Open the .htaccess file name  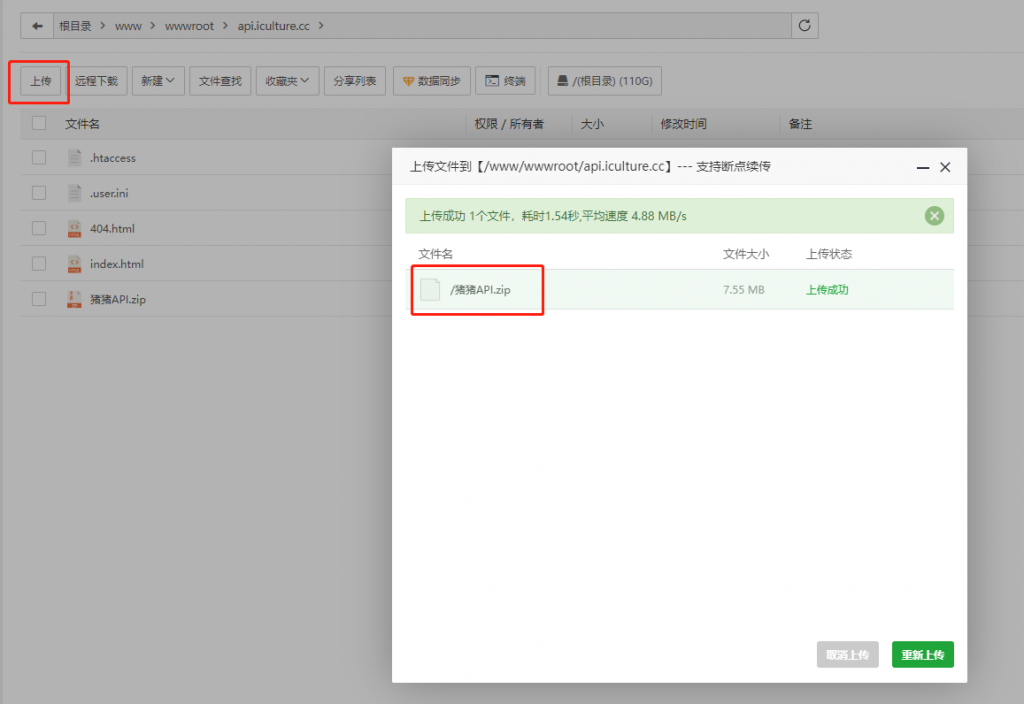tap(113, 158)
